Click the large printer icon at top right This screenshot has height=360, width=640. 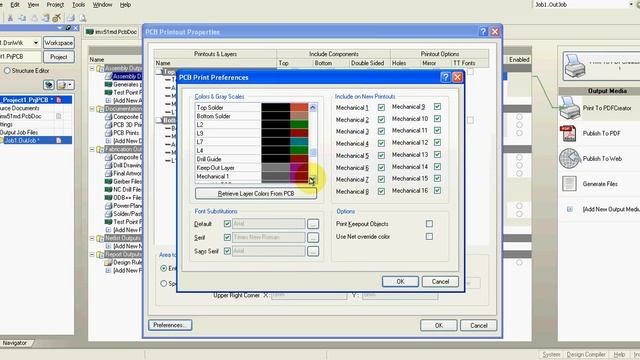[575, 67]
